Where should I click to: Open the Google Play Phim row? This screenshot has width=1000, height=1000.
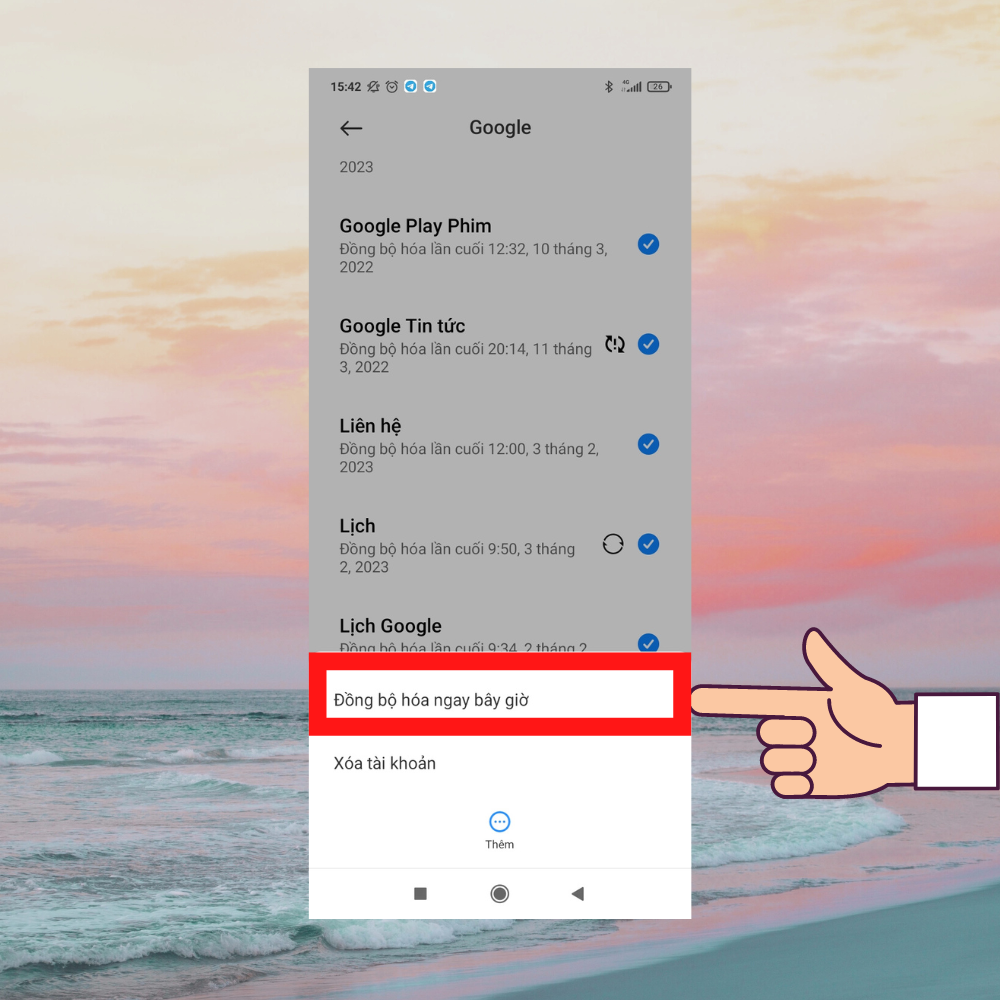[499, 246]
